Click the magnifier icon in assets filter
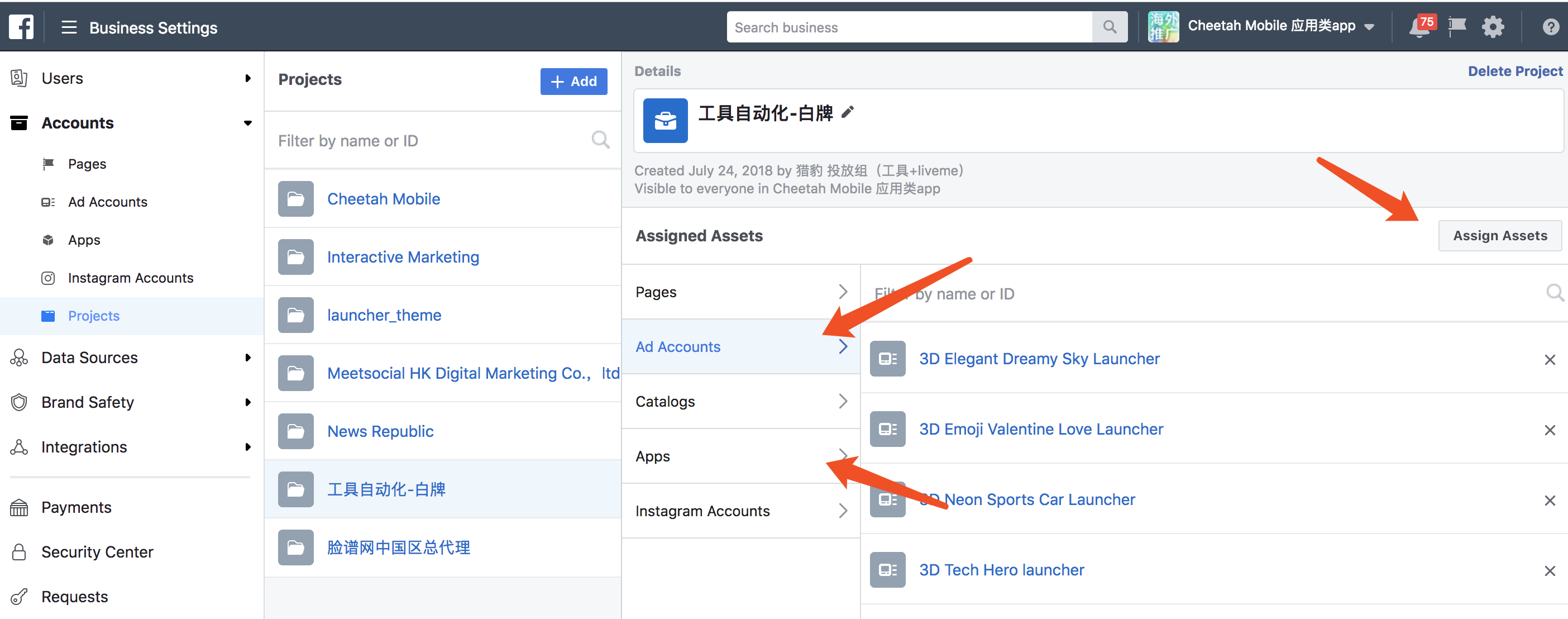Screen dimensions: 1568x619 point(1555,293)
